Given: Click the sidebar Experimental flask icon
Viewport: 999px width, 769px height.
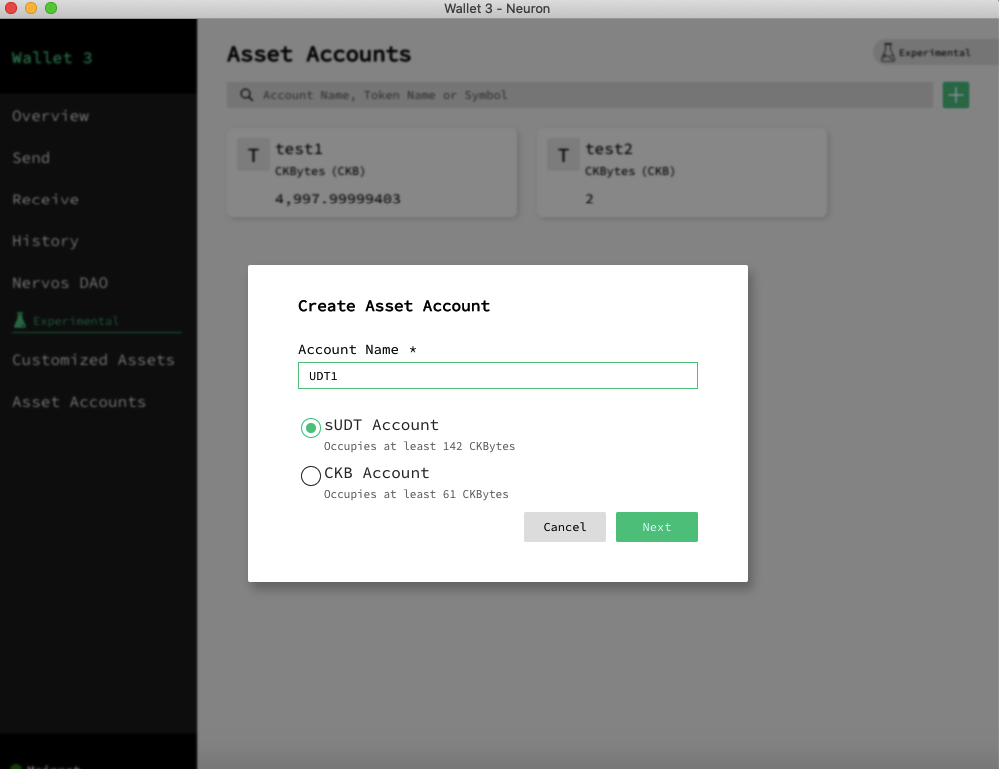Looking at the screenshot, I should coord(19,321).
